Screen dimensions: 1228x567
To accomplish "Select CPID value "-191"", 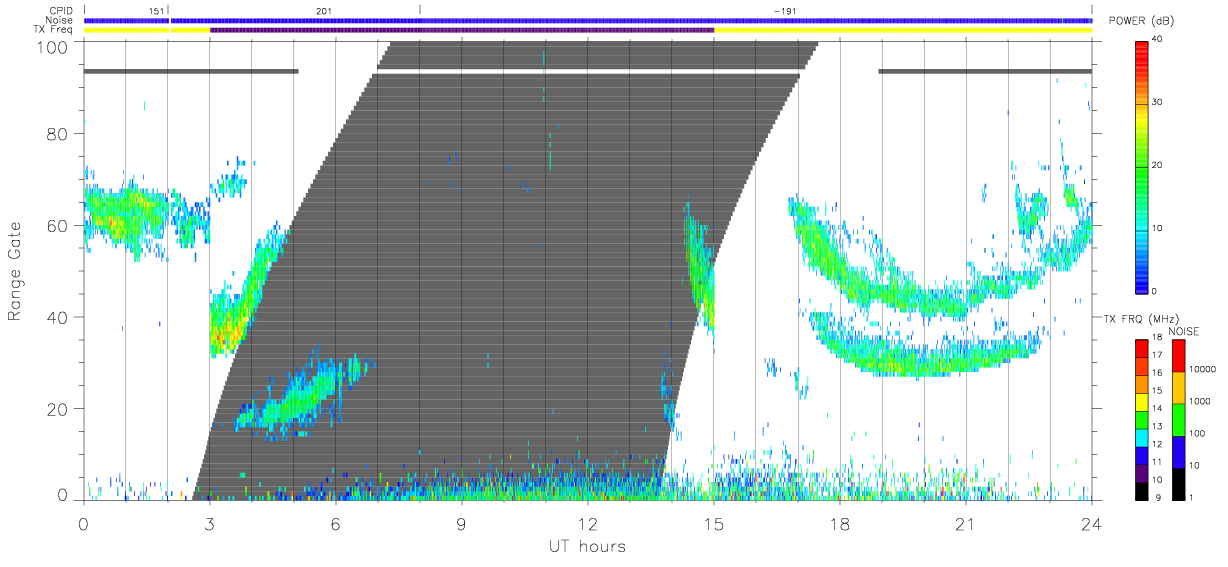I will click(x=785, y=11).
